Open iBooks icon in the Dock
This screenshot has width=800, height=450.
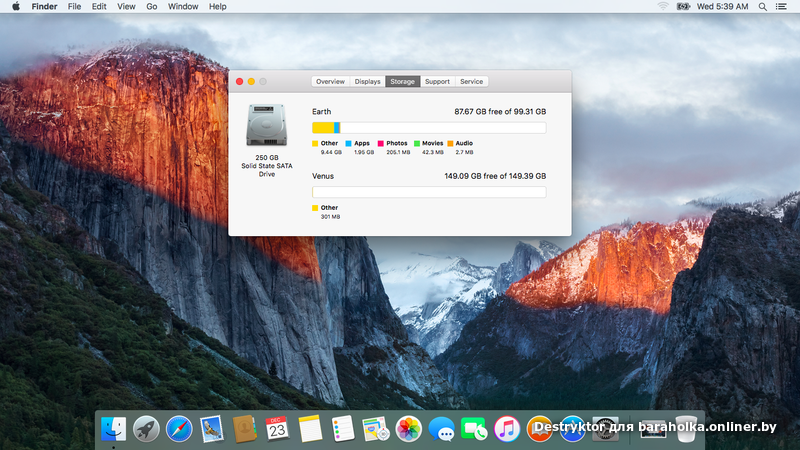pos(540,429)
